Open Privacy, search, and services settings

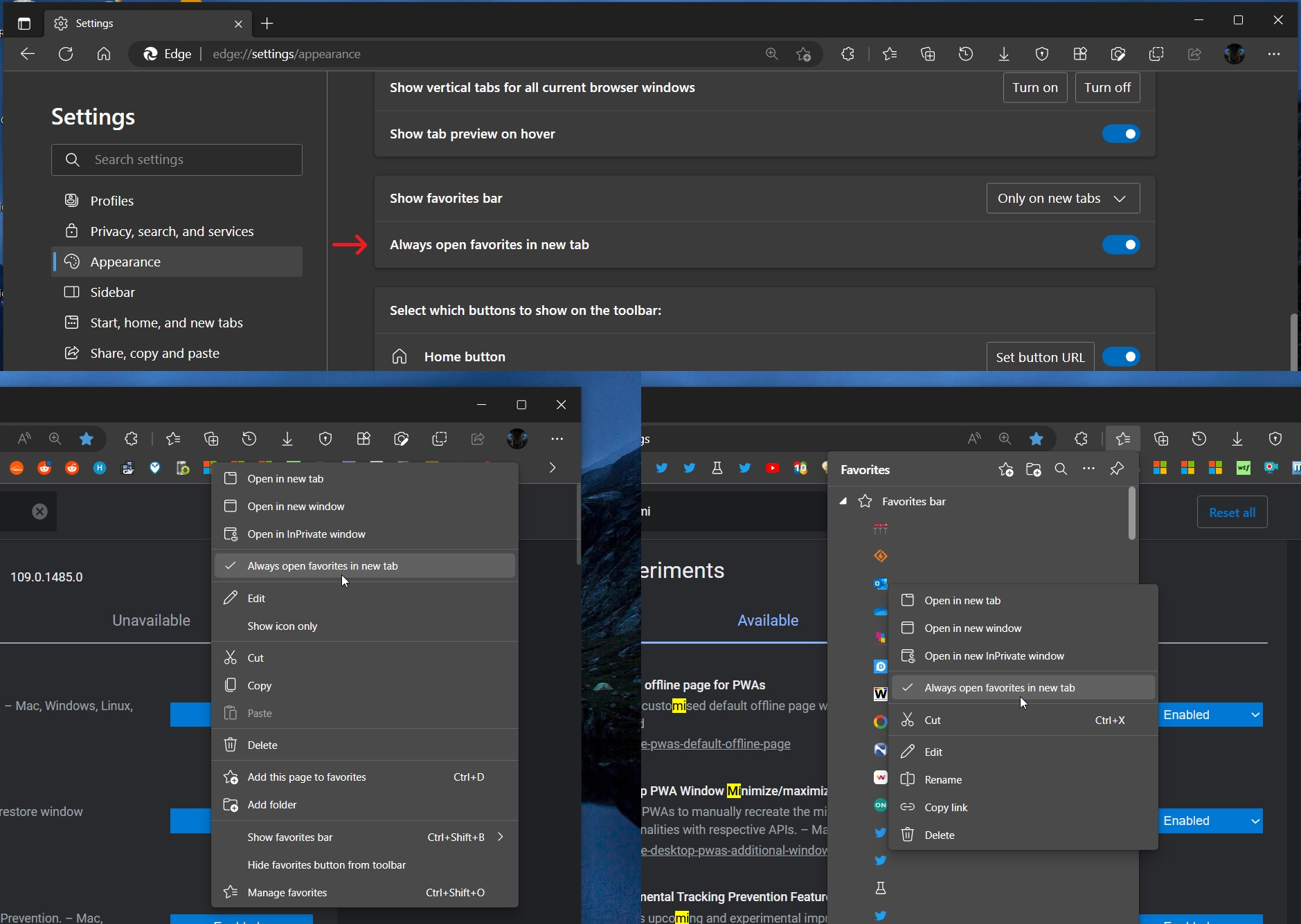[x=177, y=231]
